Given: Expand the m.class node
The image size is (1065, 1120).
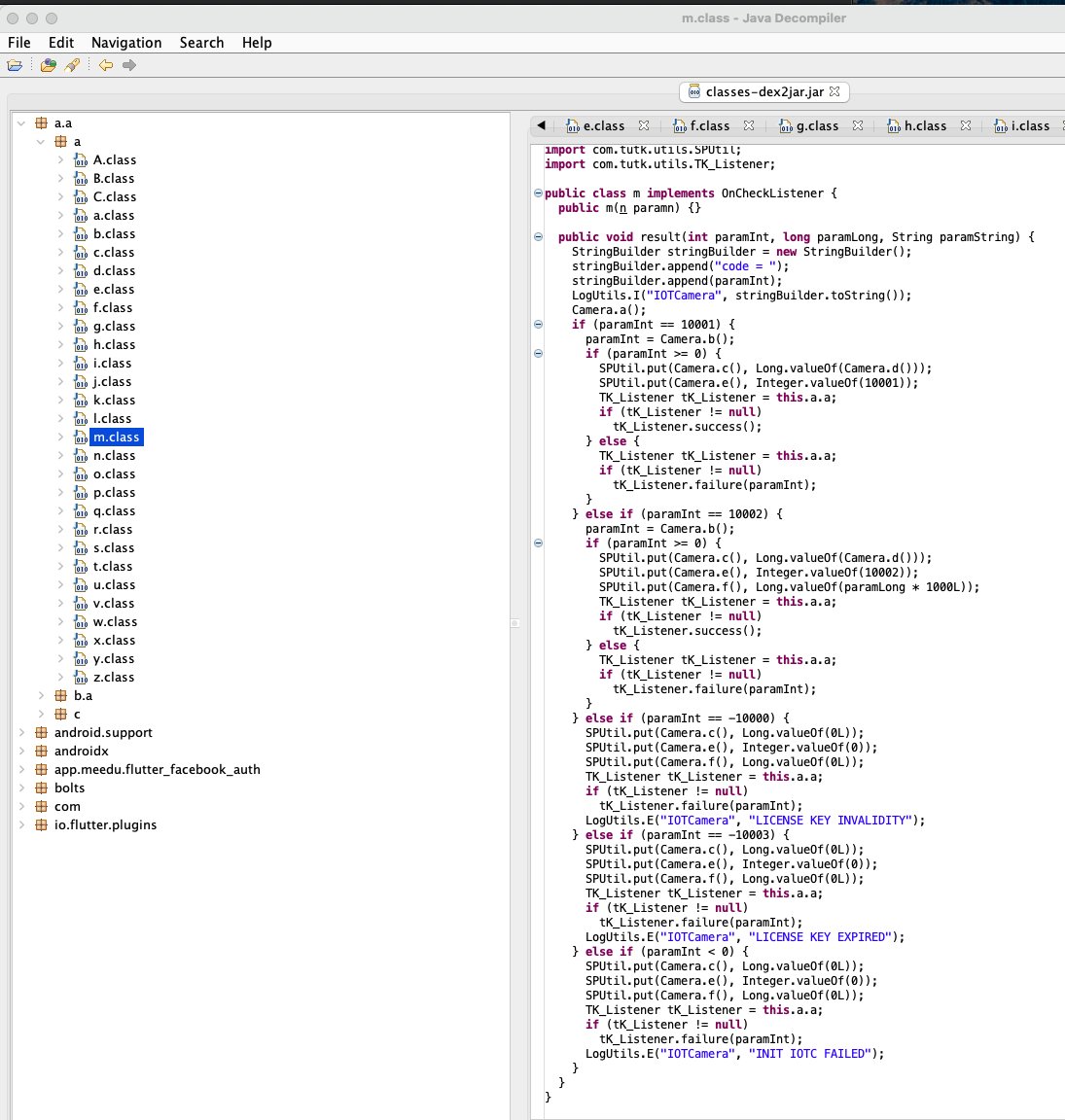Looking at the screenshot, I should point(60,437).
